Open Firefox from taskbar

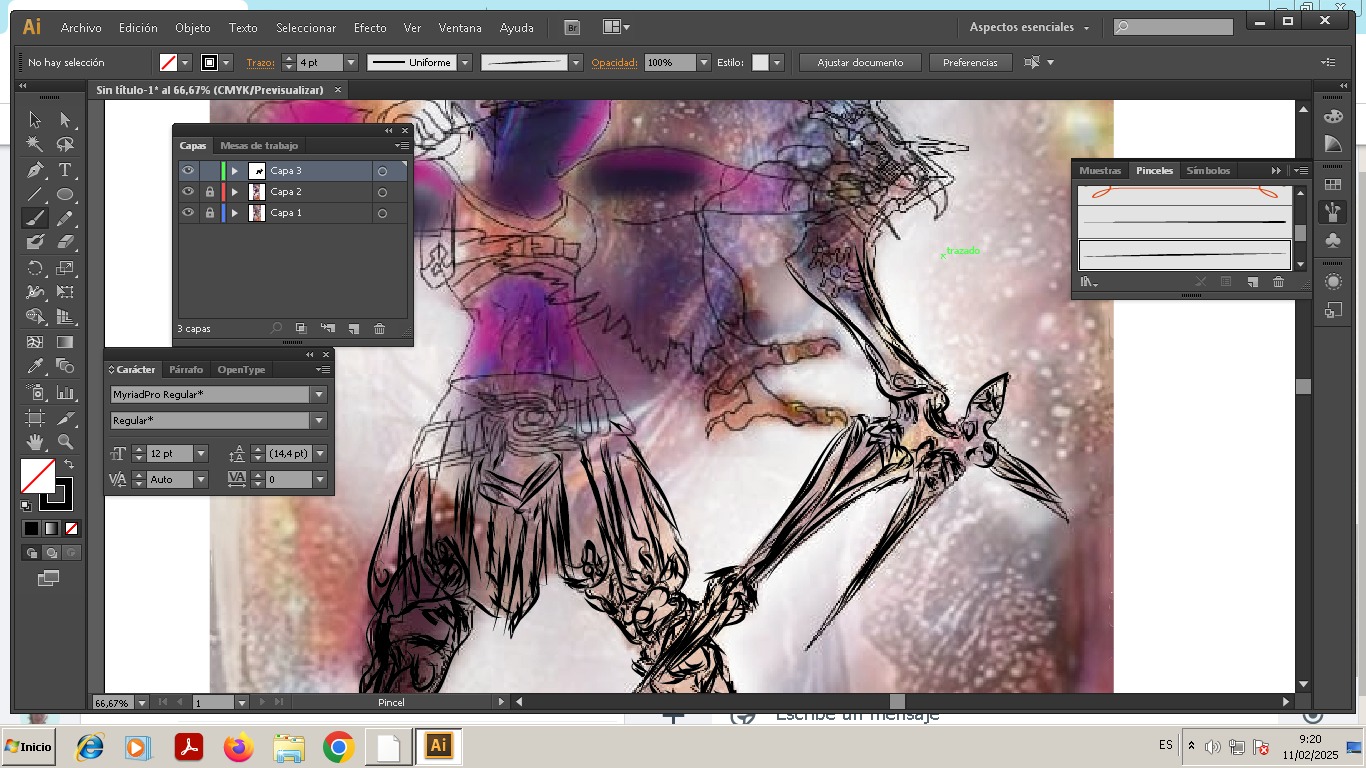coord(239,747)
